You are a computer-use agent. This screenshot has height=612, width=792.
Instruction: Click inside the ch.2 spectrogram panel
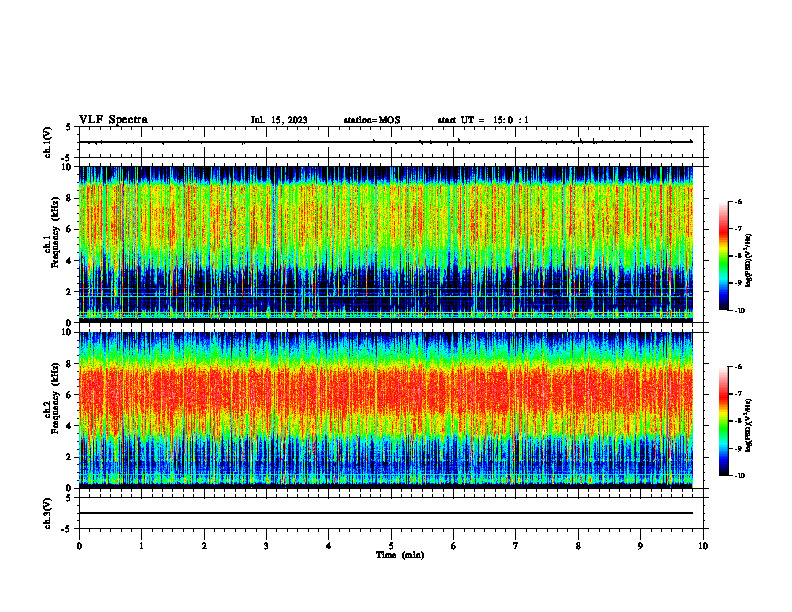pos(386,410)
